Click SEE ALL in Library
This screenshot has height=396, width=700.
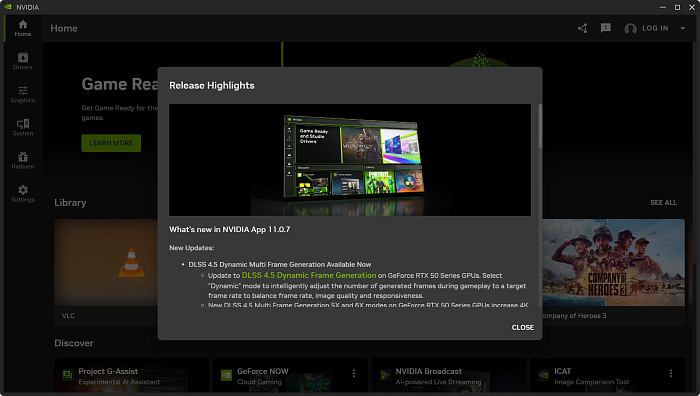(663, 202)
